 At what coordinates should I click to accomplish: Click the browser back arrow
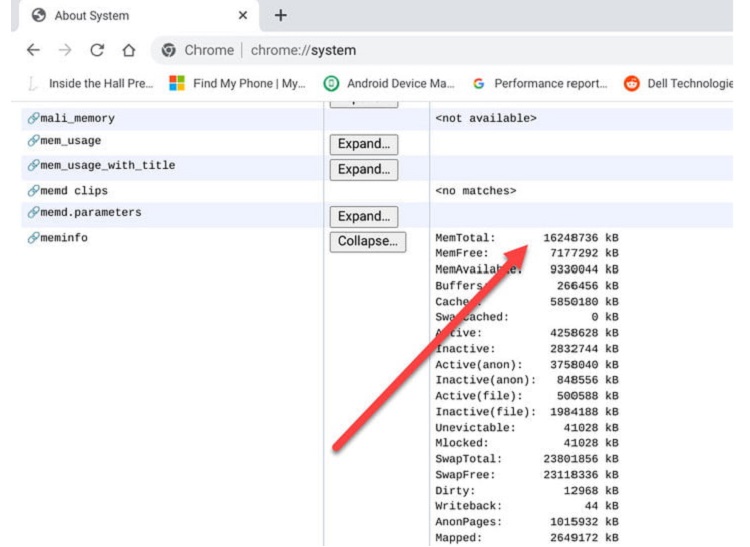point(33,50)
